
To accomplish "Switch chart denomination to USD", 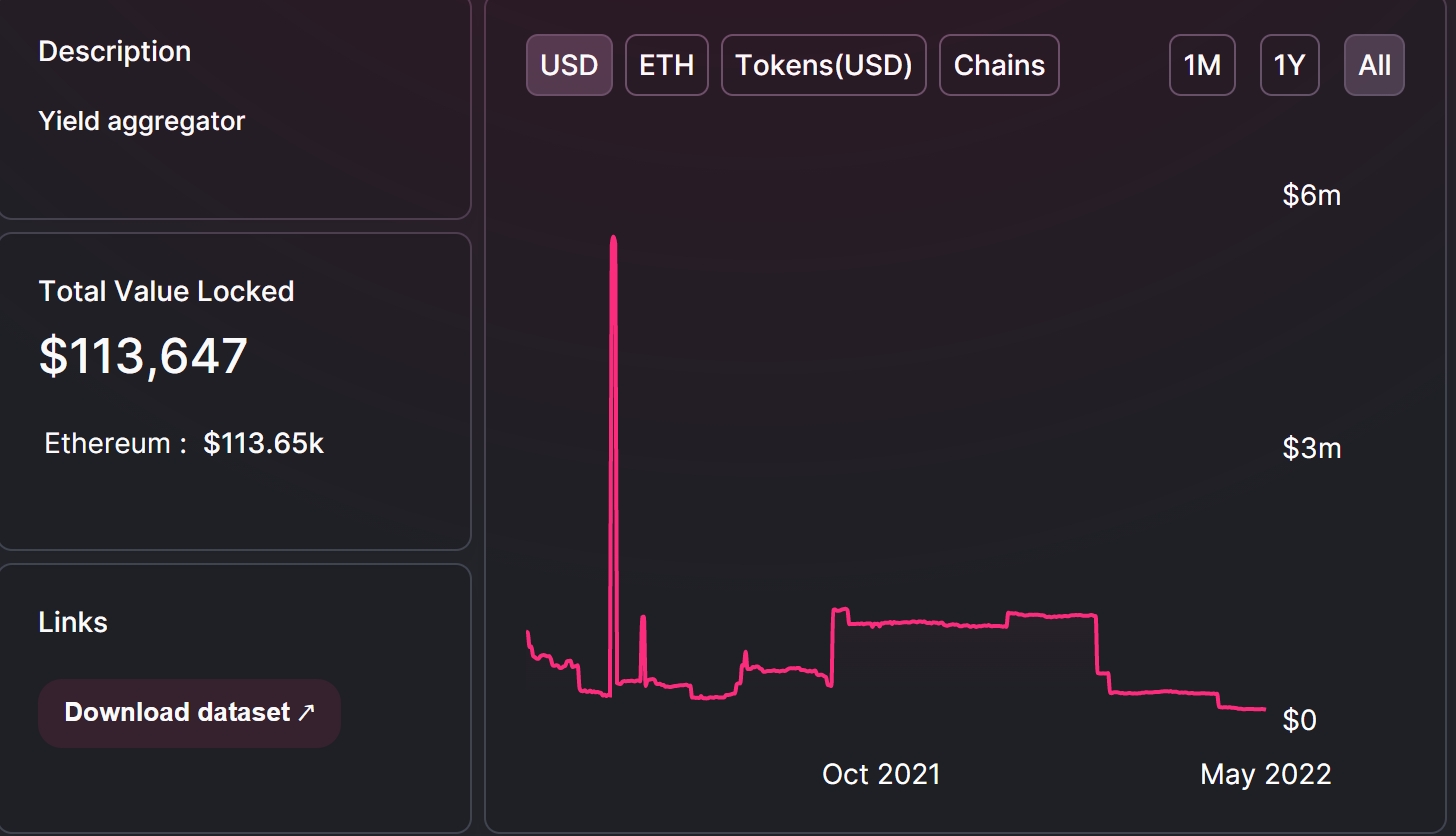I will point(569,65).
